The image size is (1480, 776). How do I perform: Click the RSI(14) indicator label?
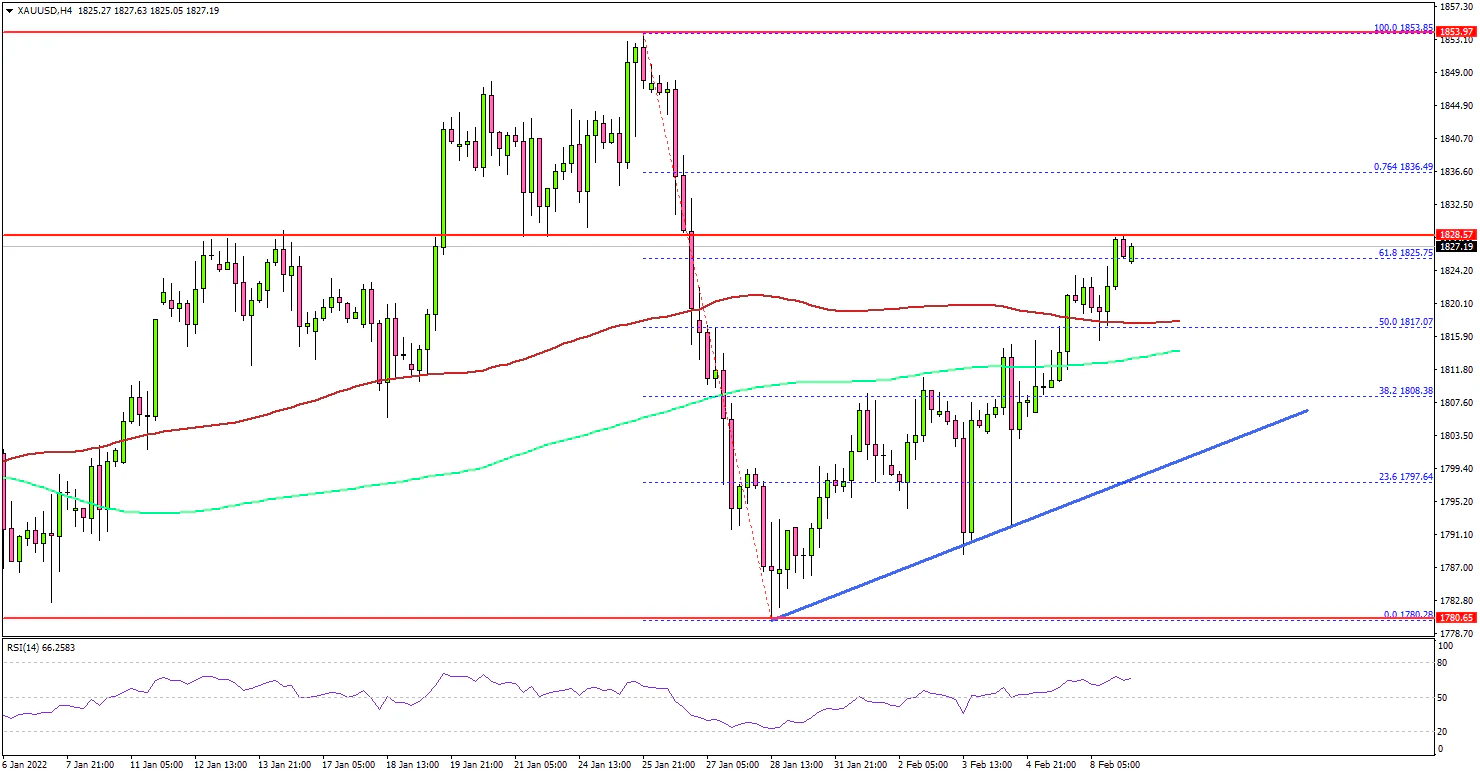(40, 647)
